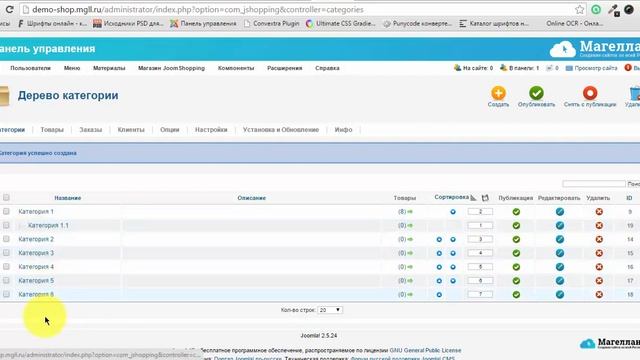Open the Справка menu
The width and height of the screenshot is (640, 360).
click(x=327, y=68)
